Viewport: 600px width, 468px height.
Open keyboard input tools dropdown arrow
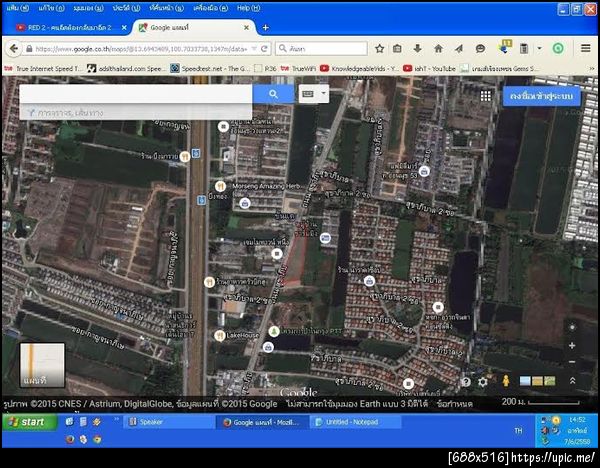tap(324, 93)
